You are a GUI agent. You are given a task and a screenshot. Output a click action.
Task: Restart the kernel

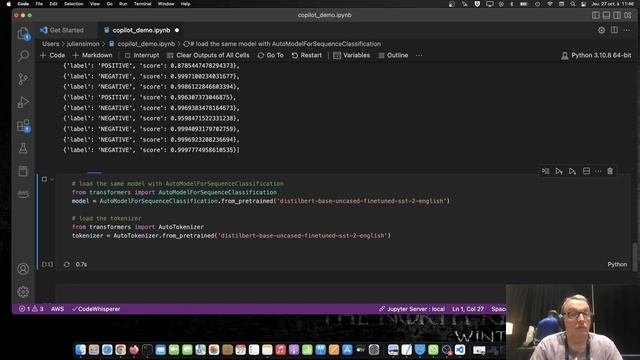pyautogui.click(x=307, y=56)
